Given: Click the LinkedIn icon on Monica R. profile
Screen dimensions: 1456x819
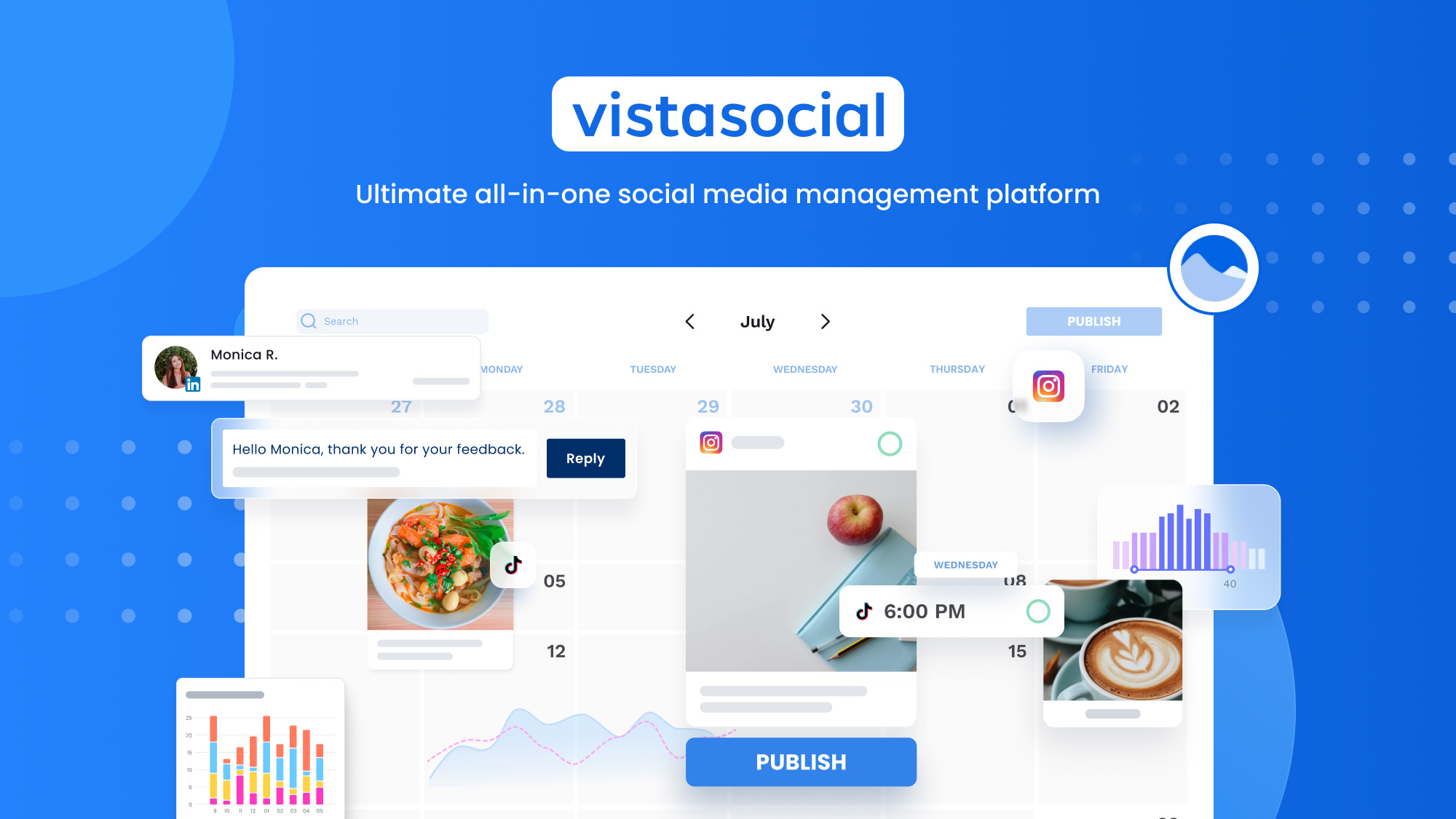Looking at the screenshot, I should [193, 384].
